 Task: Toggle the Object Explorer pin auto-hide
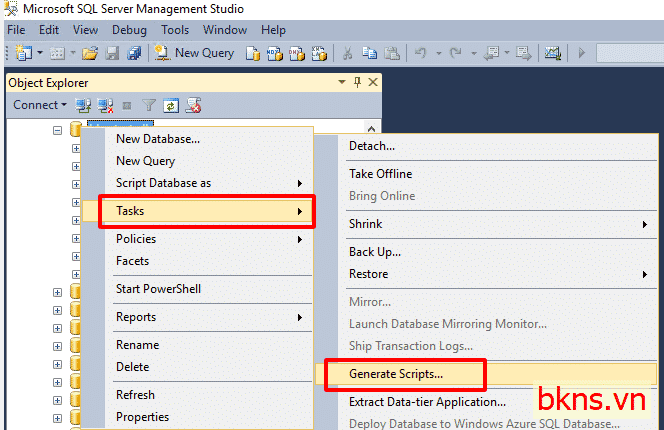357,82
